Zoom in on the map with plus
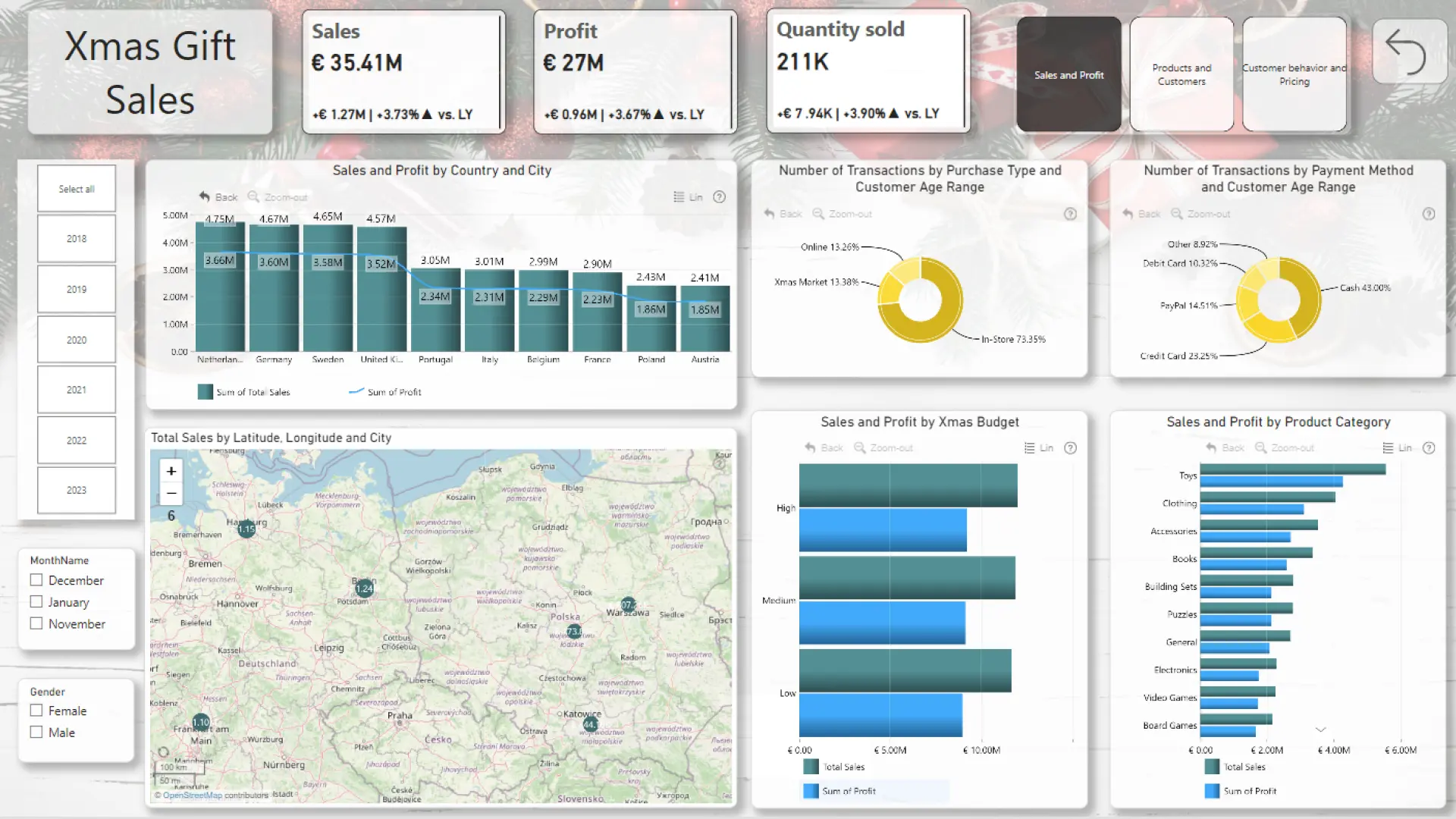The image size is (1456, 819). point(171,471)
